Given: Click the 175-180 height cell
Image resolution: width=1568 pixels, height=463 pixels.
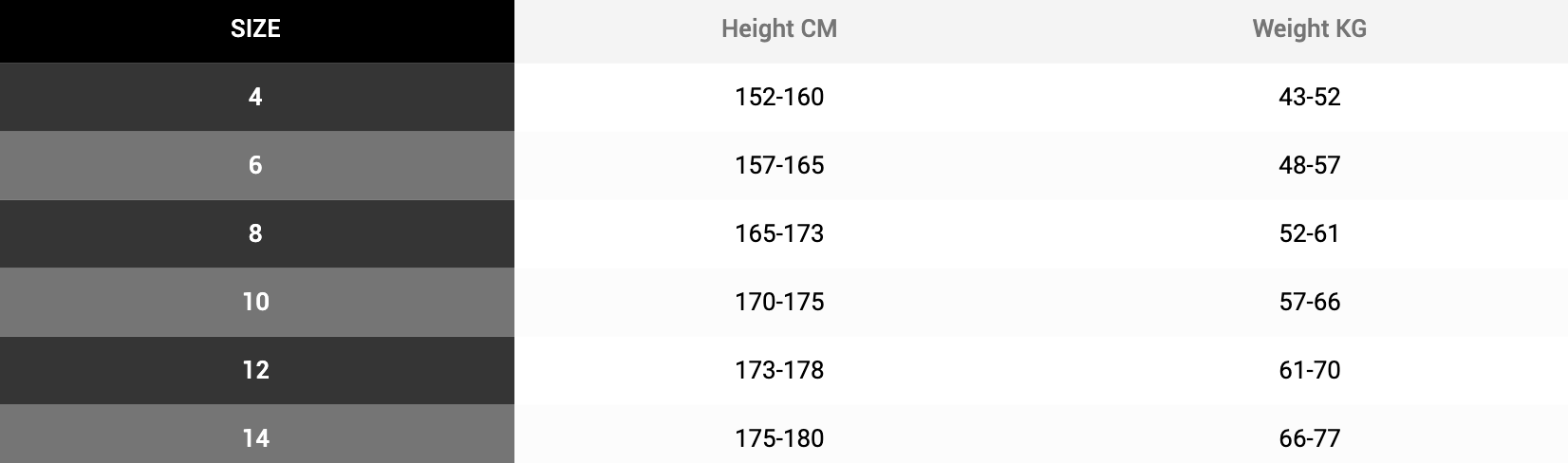Looking at the screenshot, I should [x=779, y=438].
